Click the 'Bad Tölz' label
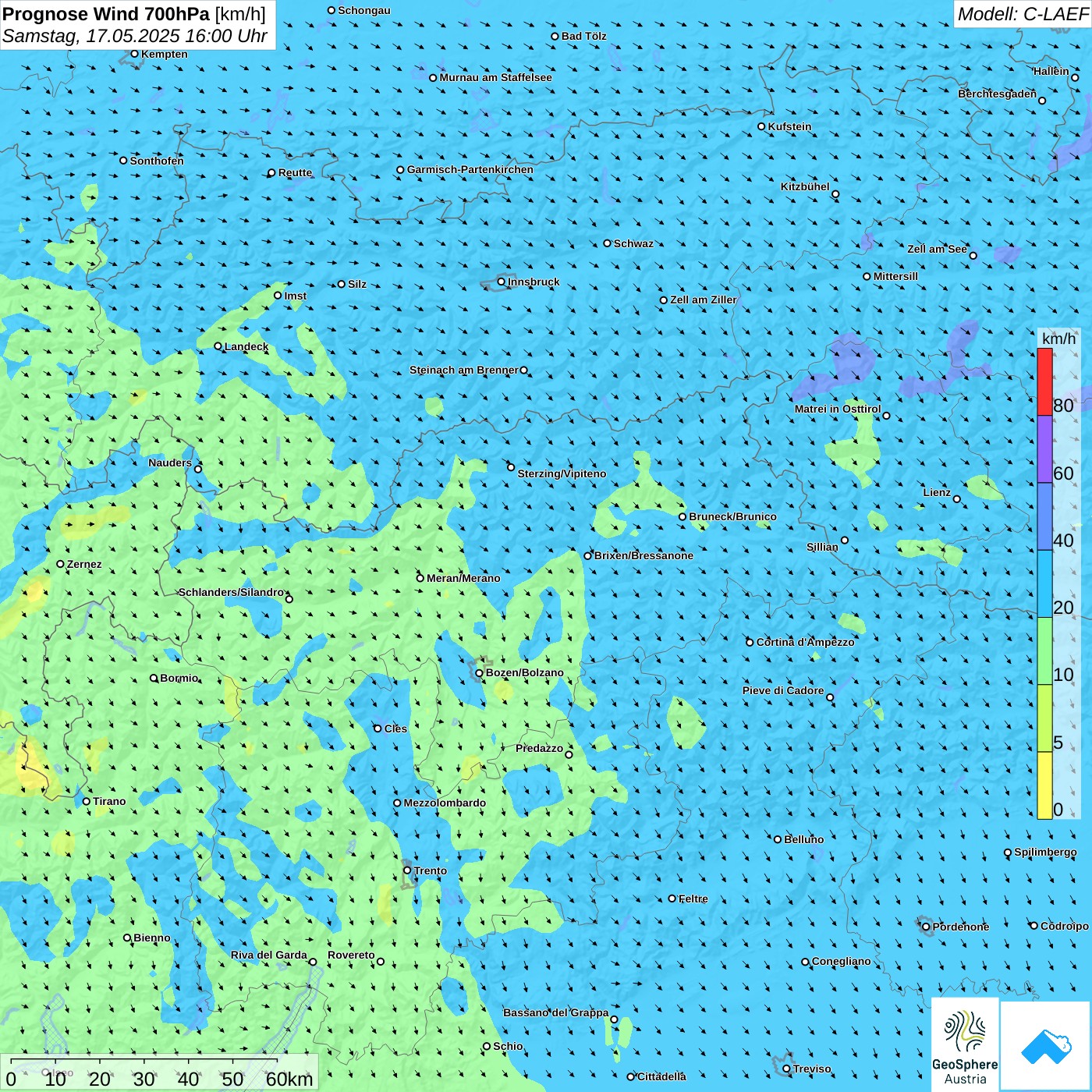This screenshot has height=1092, width=1092. pyautogui.click(x=583, y=36)
